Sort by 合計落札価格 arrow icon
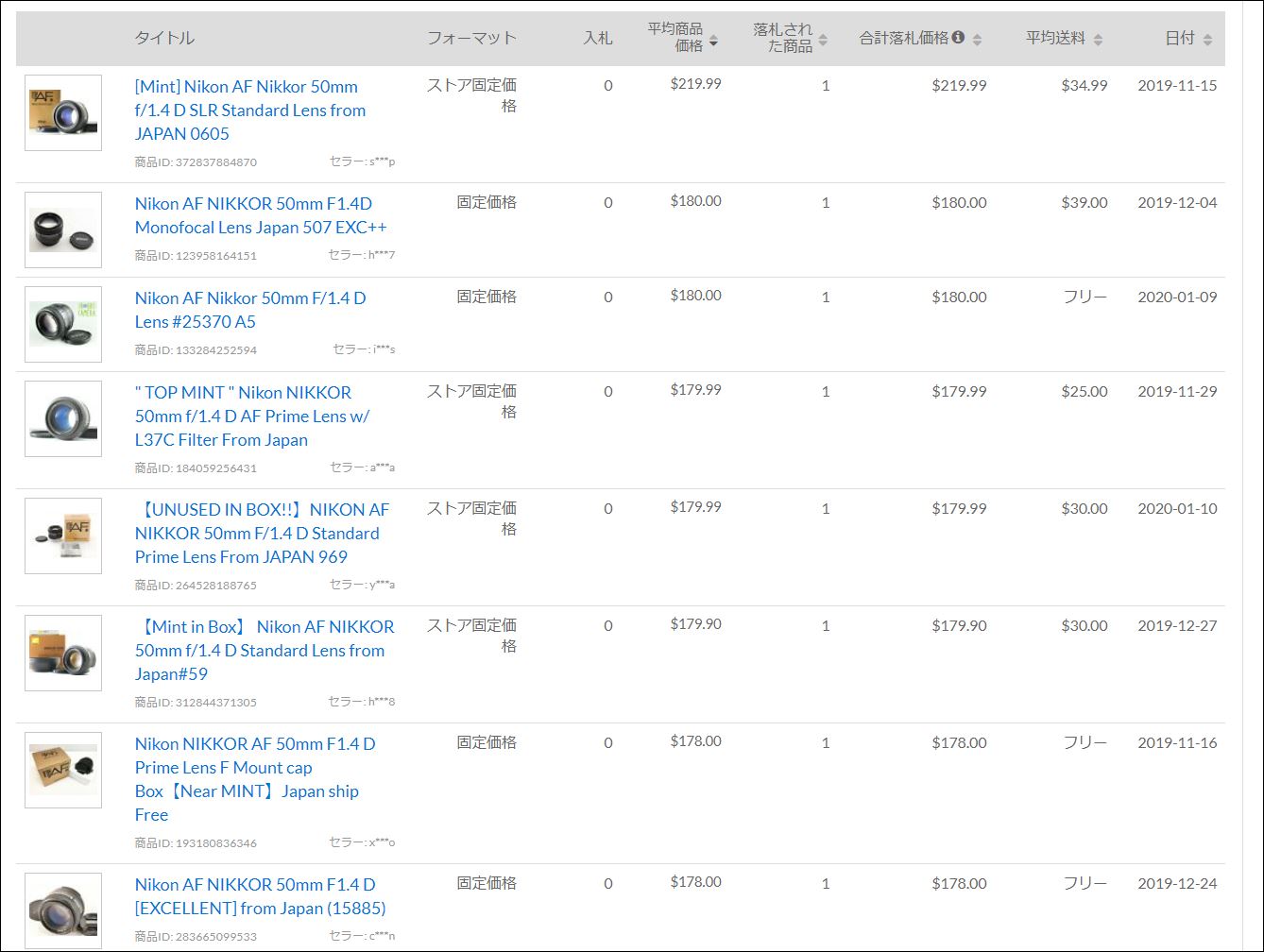The height and width of the screenshot is (952, 1264). [977, 40]
